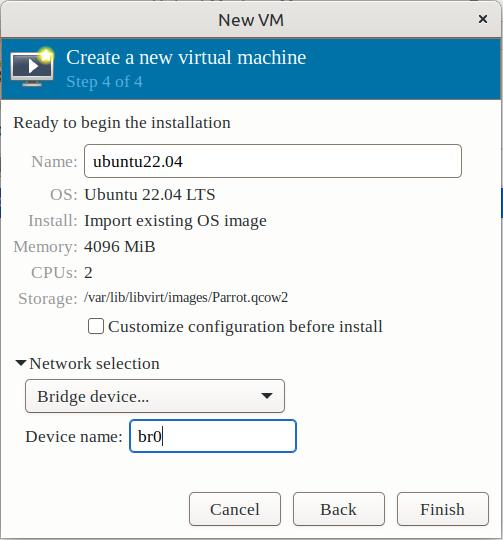Click the Install value Import existing OS image

(x=175, y=221)
